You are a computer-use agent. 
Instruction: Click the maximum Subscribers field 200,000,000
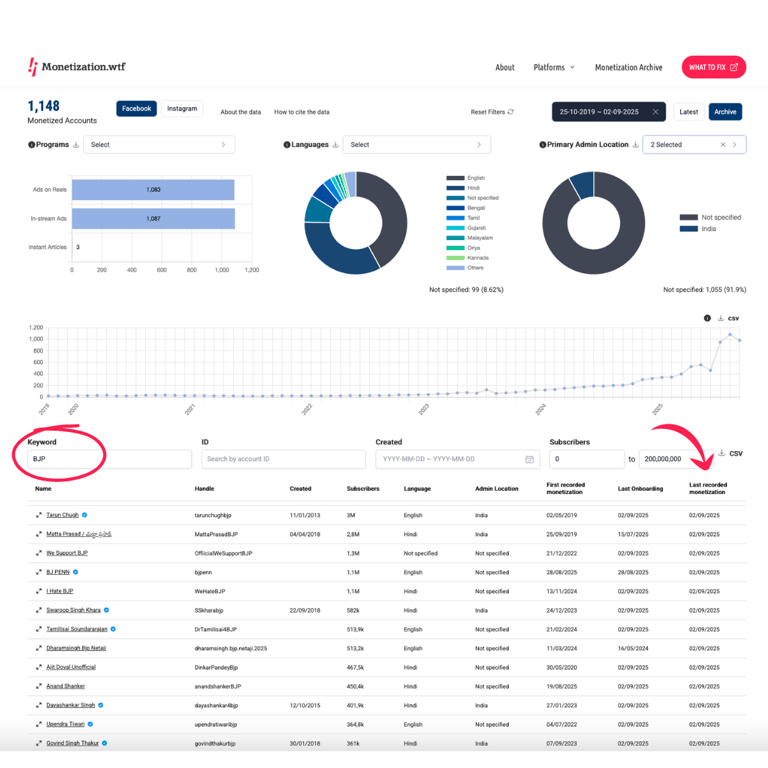pos(676,459)
